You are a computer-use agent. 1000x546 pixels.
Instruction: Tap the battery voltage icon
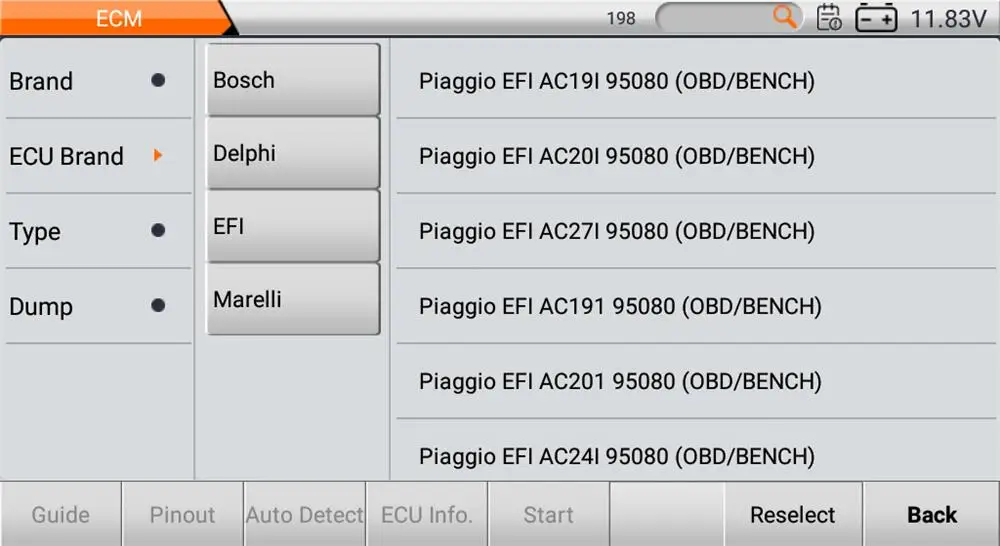(876, 18)
